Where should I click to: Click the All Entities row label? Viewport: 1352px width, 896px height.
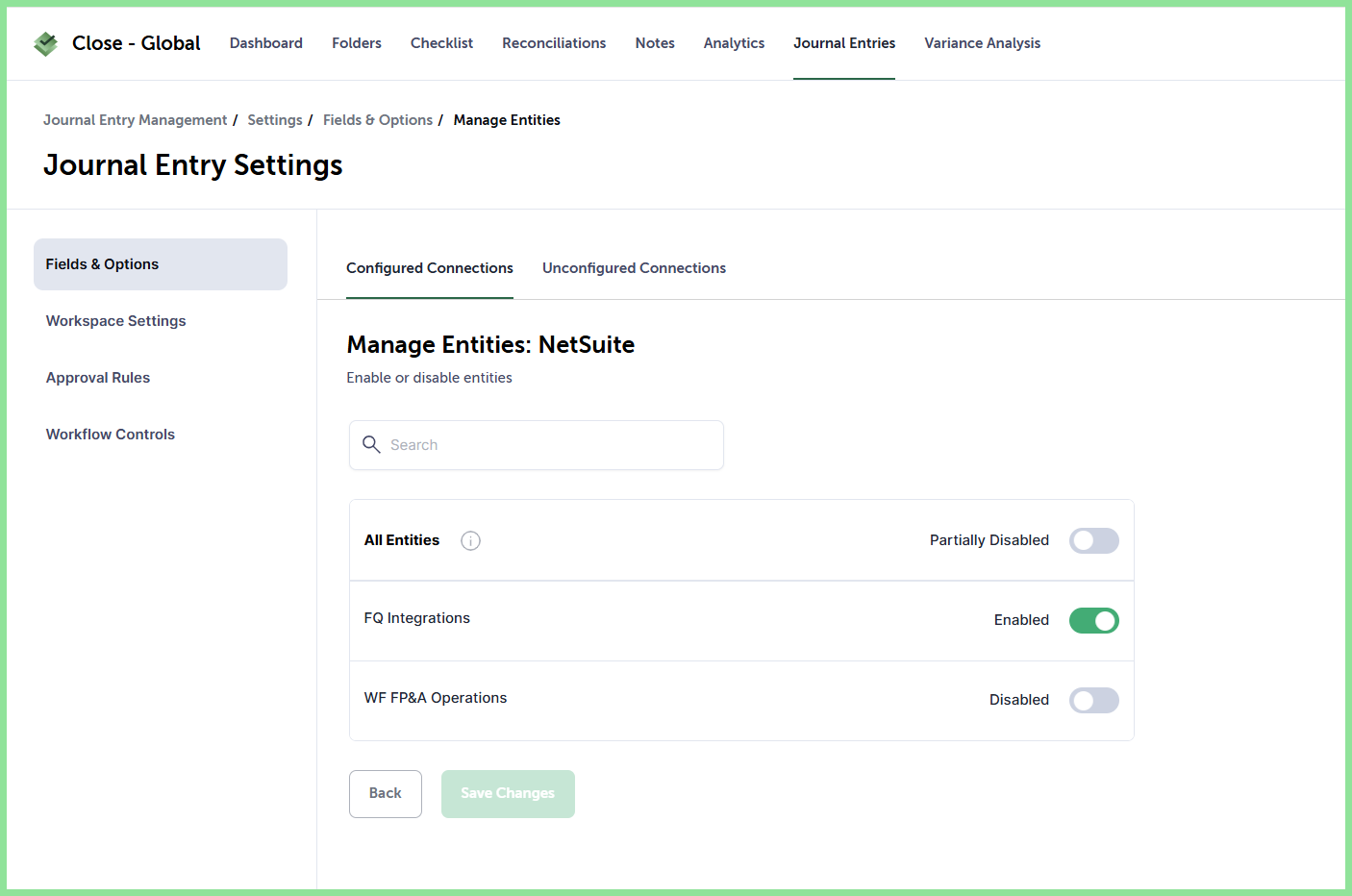click(402, 540)
